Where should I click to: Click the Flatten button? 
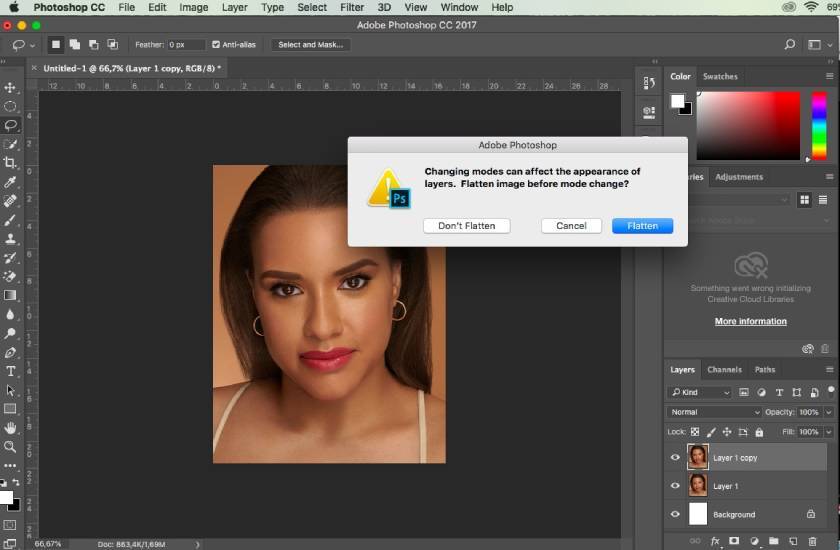coord(642,226)
